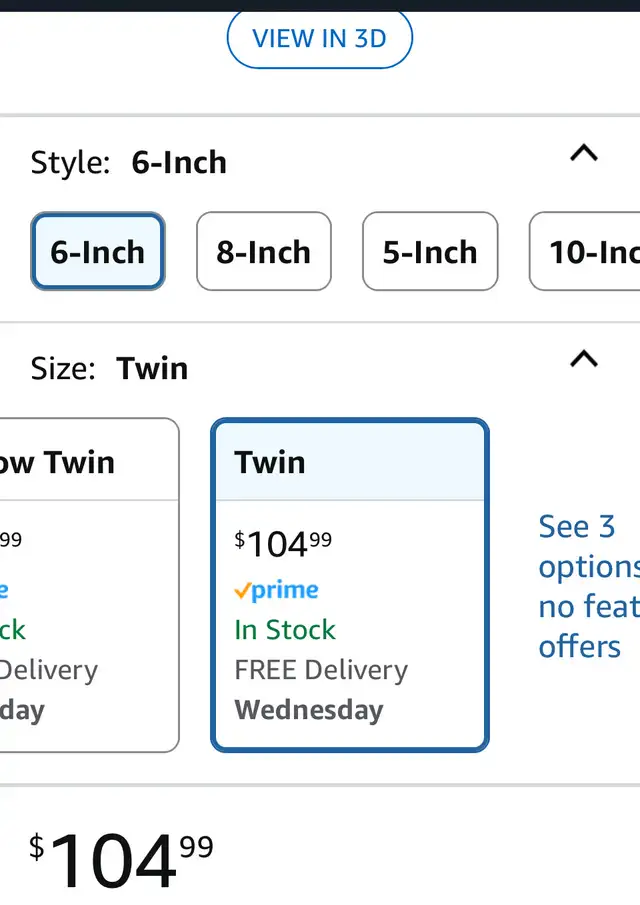Screen dimensions: 640x905
Task: Click Delivery text in Narrow Twin card
Action: click(49, 670)
